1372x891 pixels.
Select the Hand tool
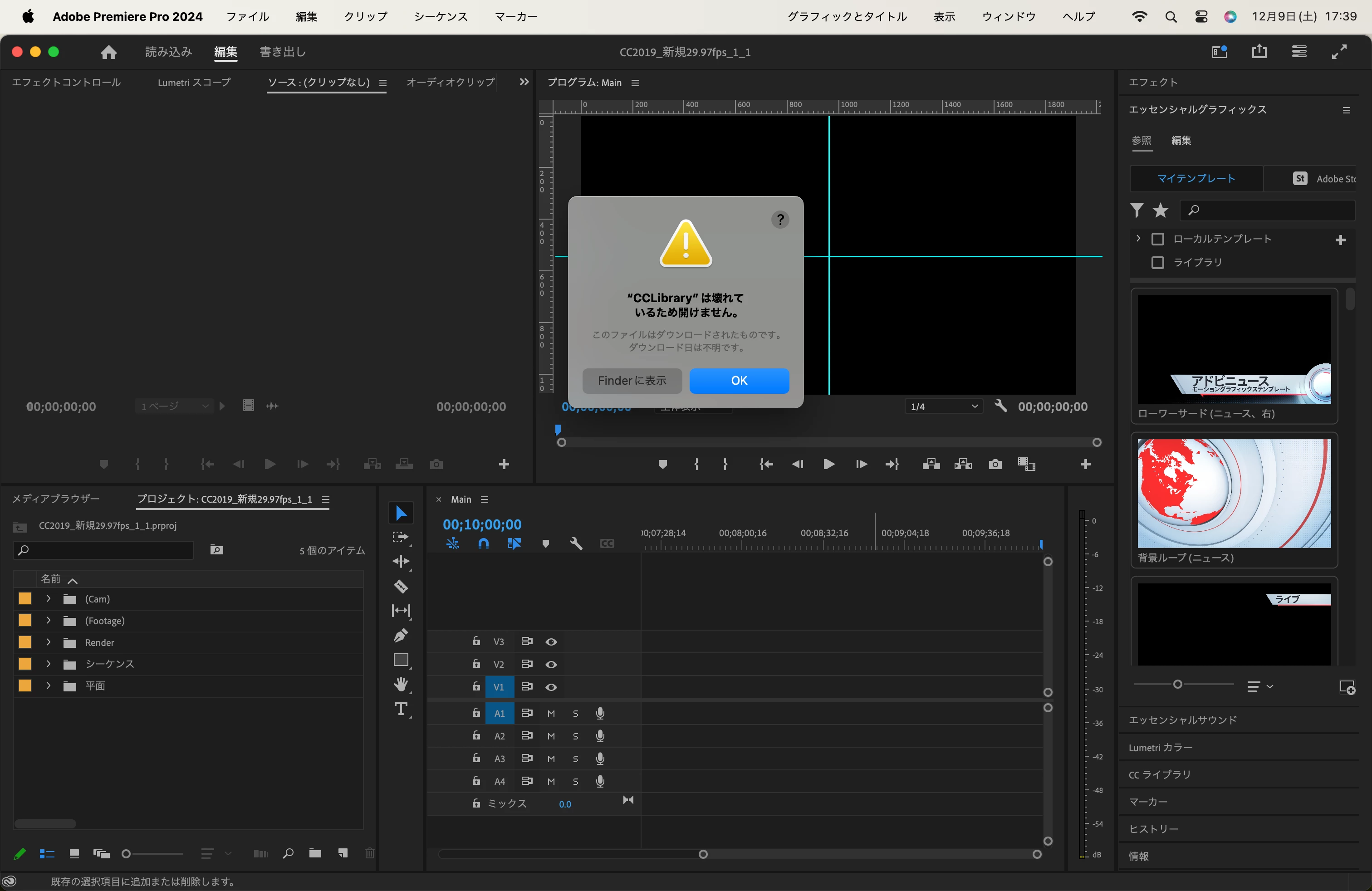[x=401, y=684]
